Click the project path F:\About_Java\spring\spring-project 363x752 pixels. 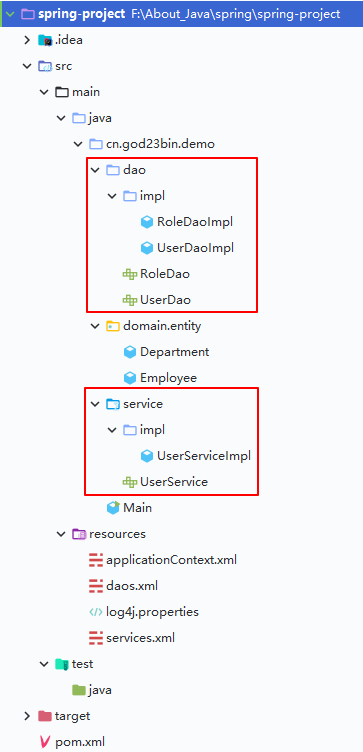(x=235, y=13)
